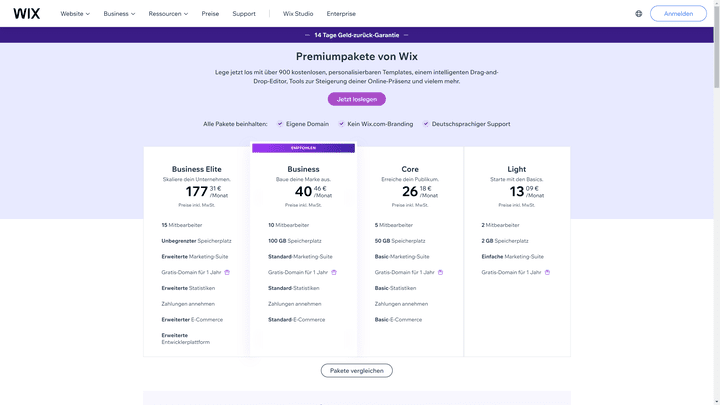Viewport: 720px width, 405px height.
Task: Click the Wix logo
Action: (x=27, y=14)
